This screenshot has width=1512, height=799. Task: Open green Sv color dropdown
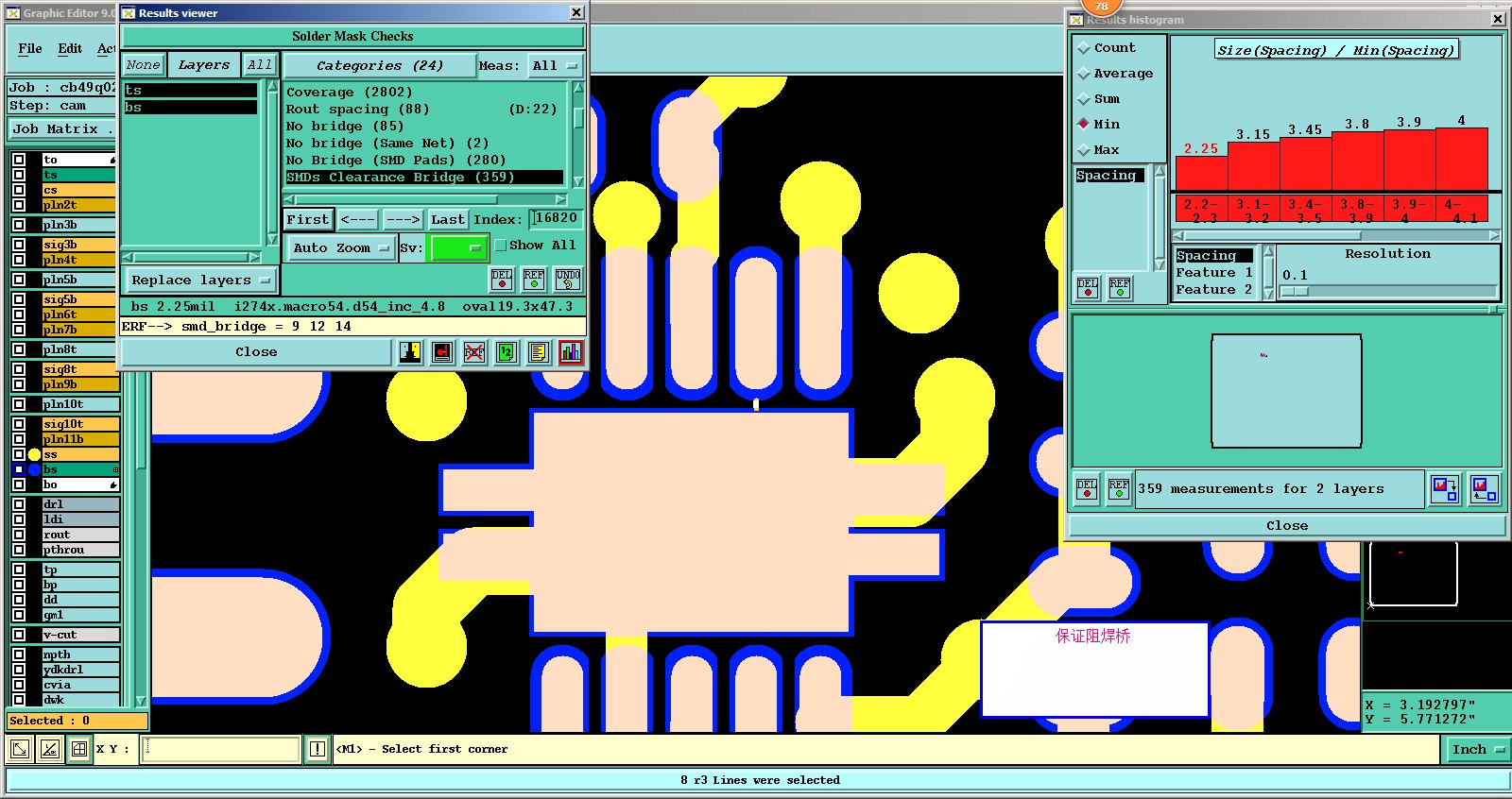458,248
